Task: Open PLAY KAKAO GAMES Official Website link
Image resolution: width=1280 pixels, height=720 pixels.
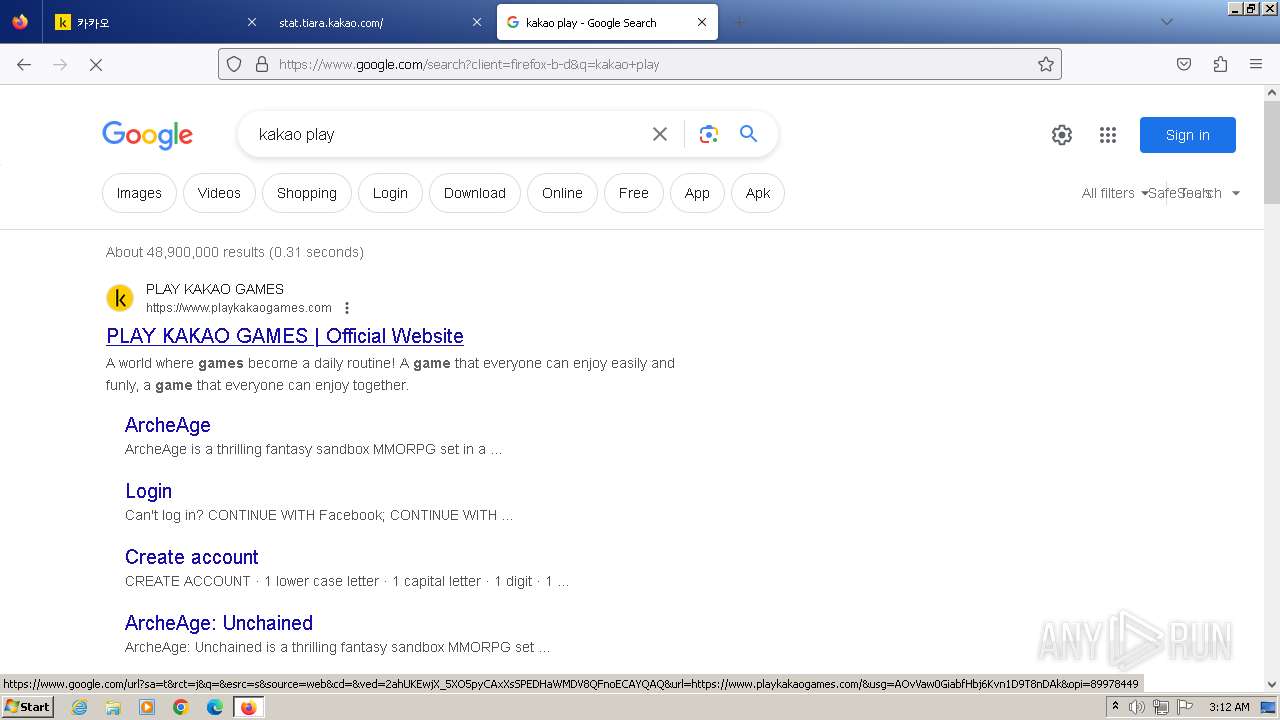Action: (285, 336)
